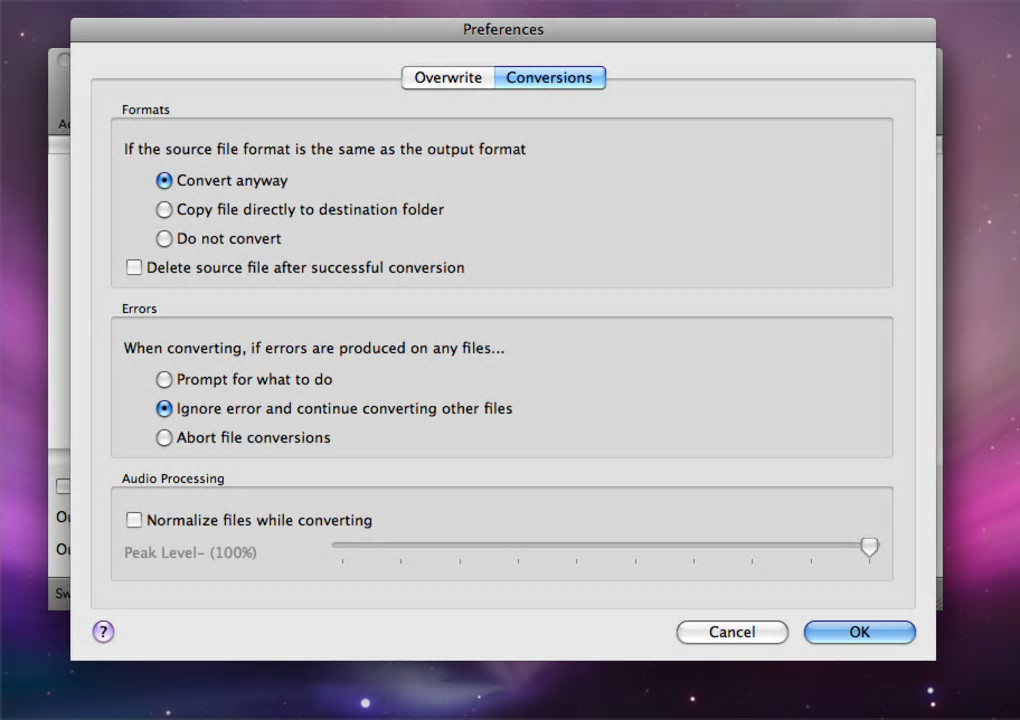This screenshot has width=1020, height=720.
Task: Click the partially hidden checkbox behind the dialog
Action: [x=62, y=486]
